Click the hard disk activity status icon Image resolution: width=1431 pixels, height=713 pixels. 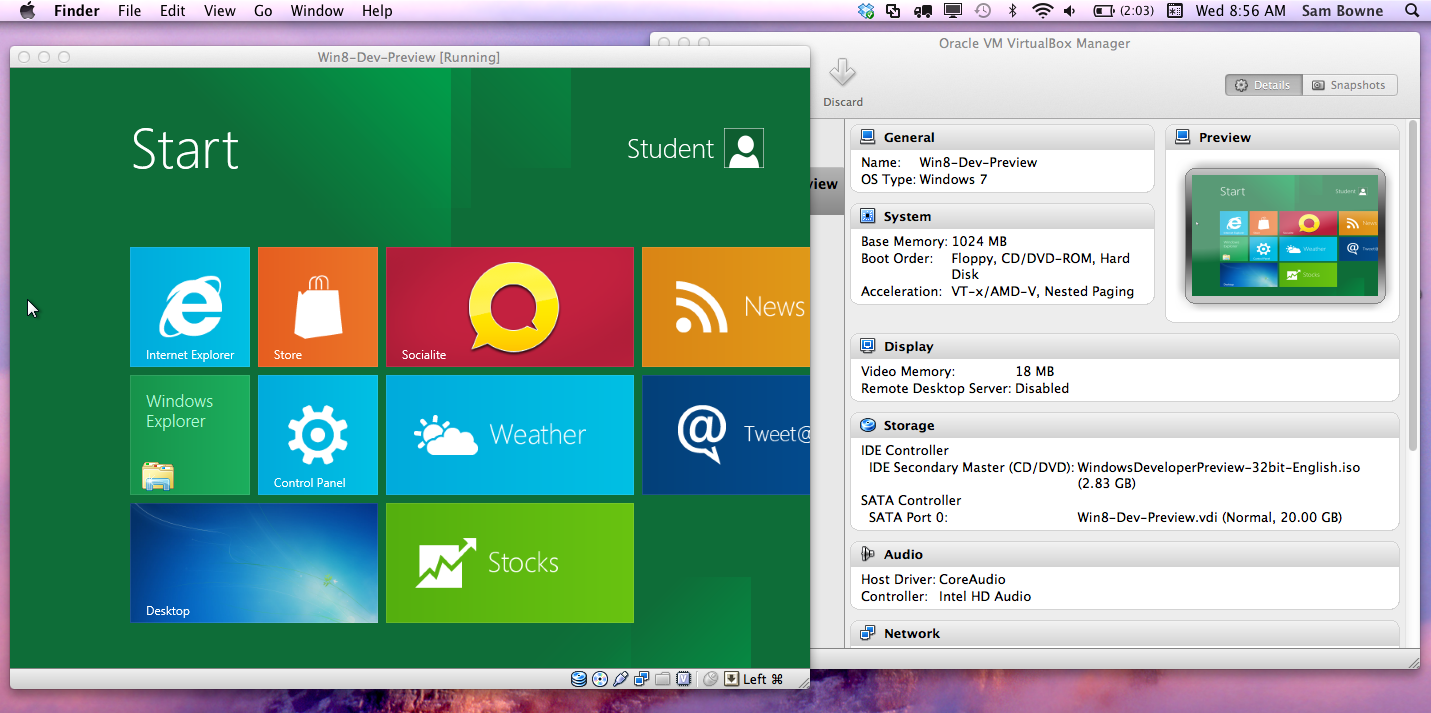click(x=579, y=679)
